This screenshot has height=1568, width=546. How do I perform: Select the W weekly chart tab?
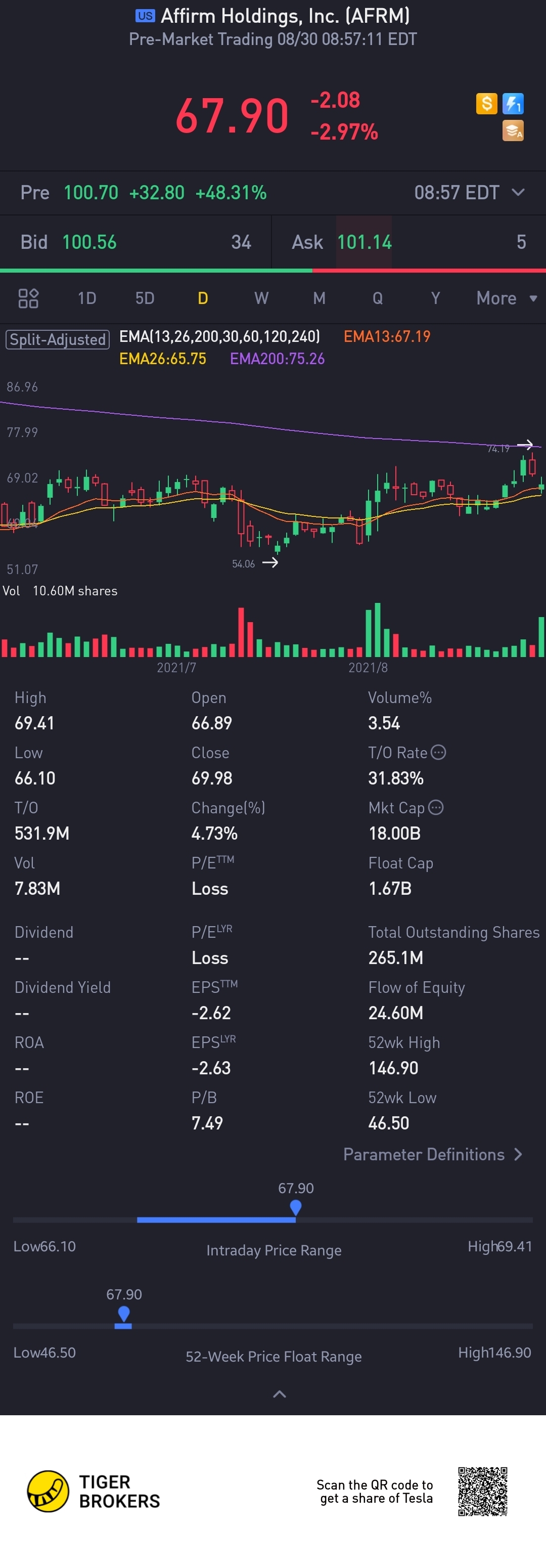tap(261, 298)
